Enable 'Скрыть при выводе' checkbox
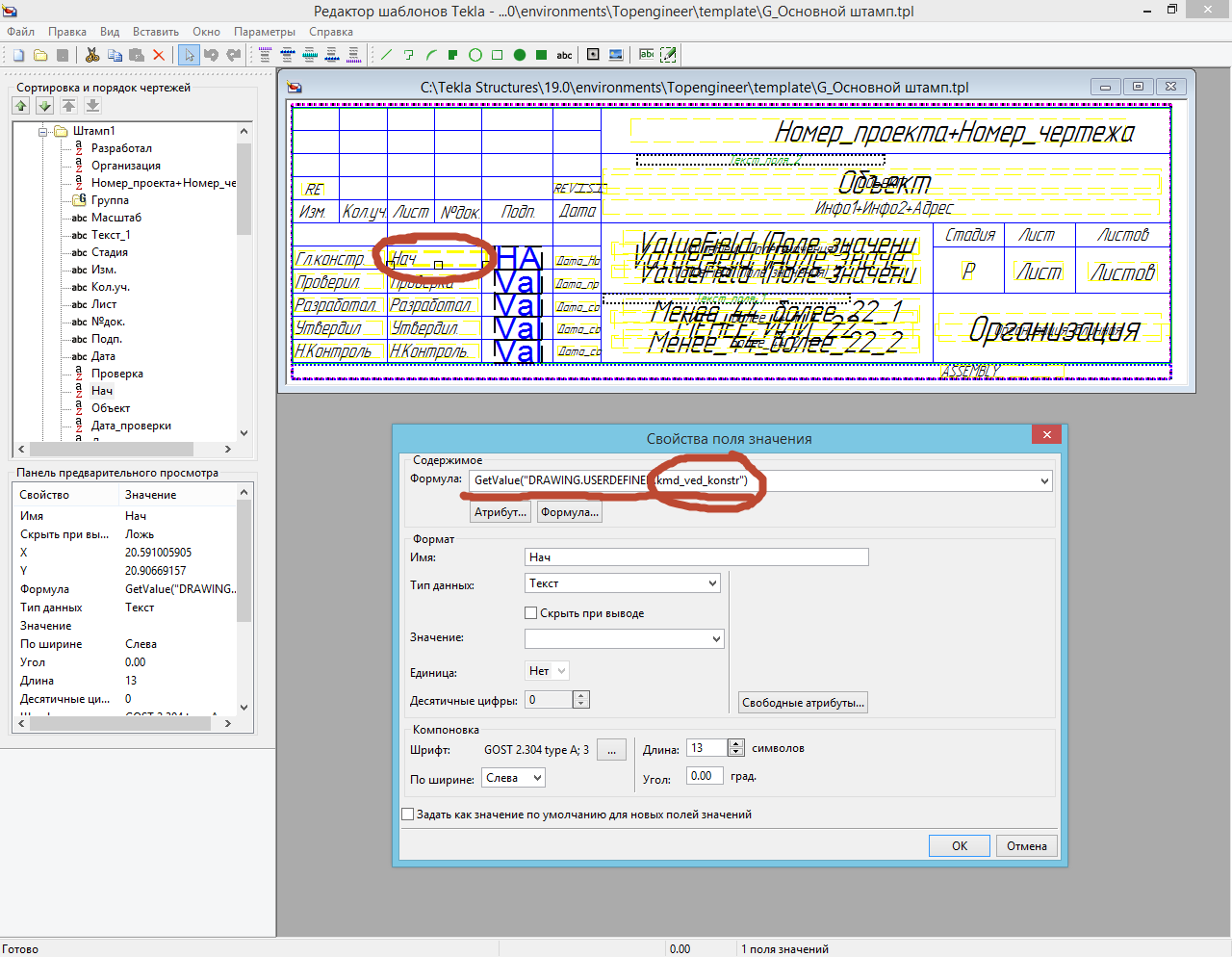Viewport: 1232px width, 957px height. pos(530,612)
